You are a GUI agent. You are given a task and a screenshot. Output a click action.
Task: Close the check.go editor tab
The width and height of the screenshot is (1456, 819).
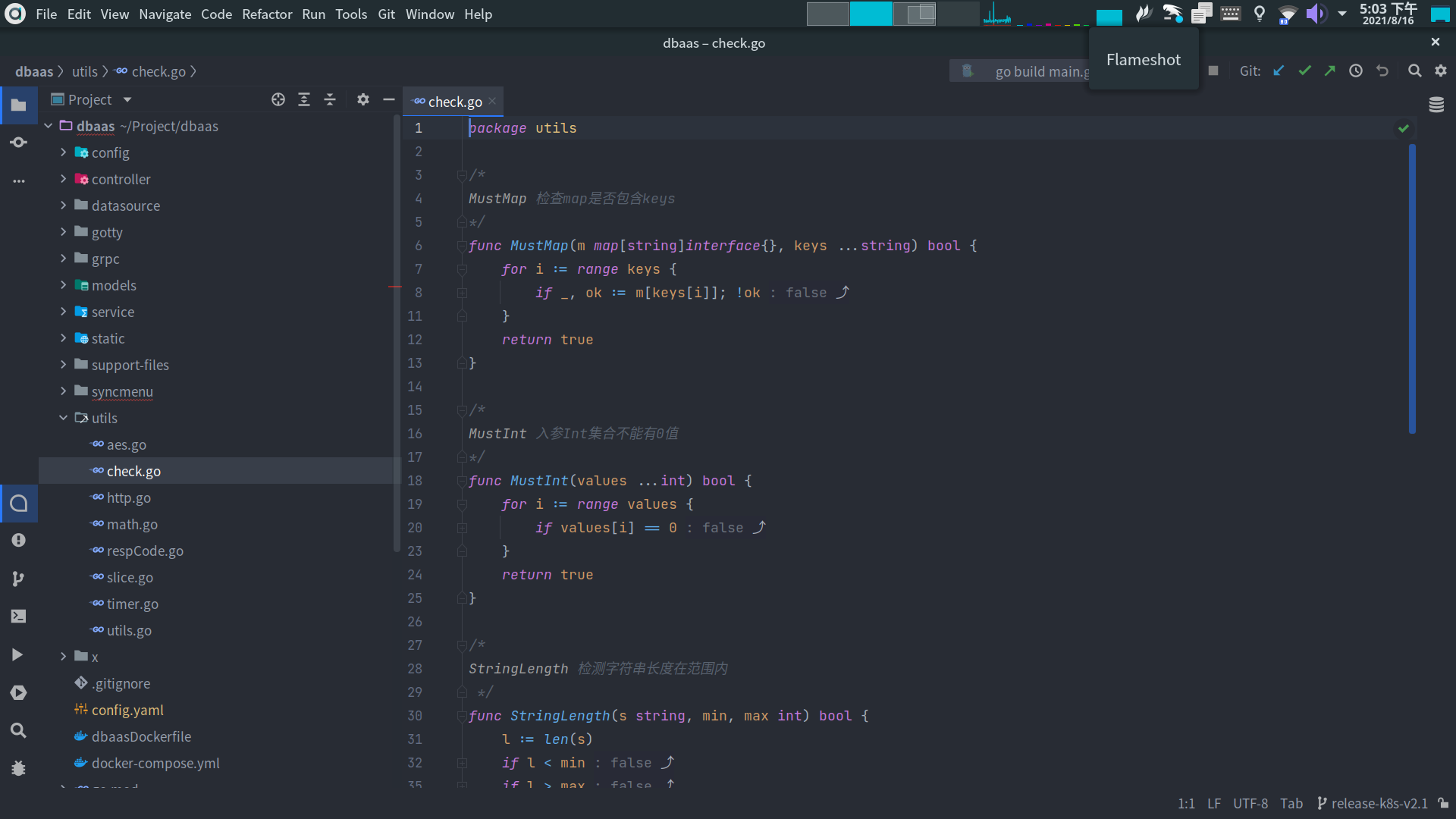[492, 101]
